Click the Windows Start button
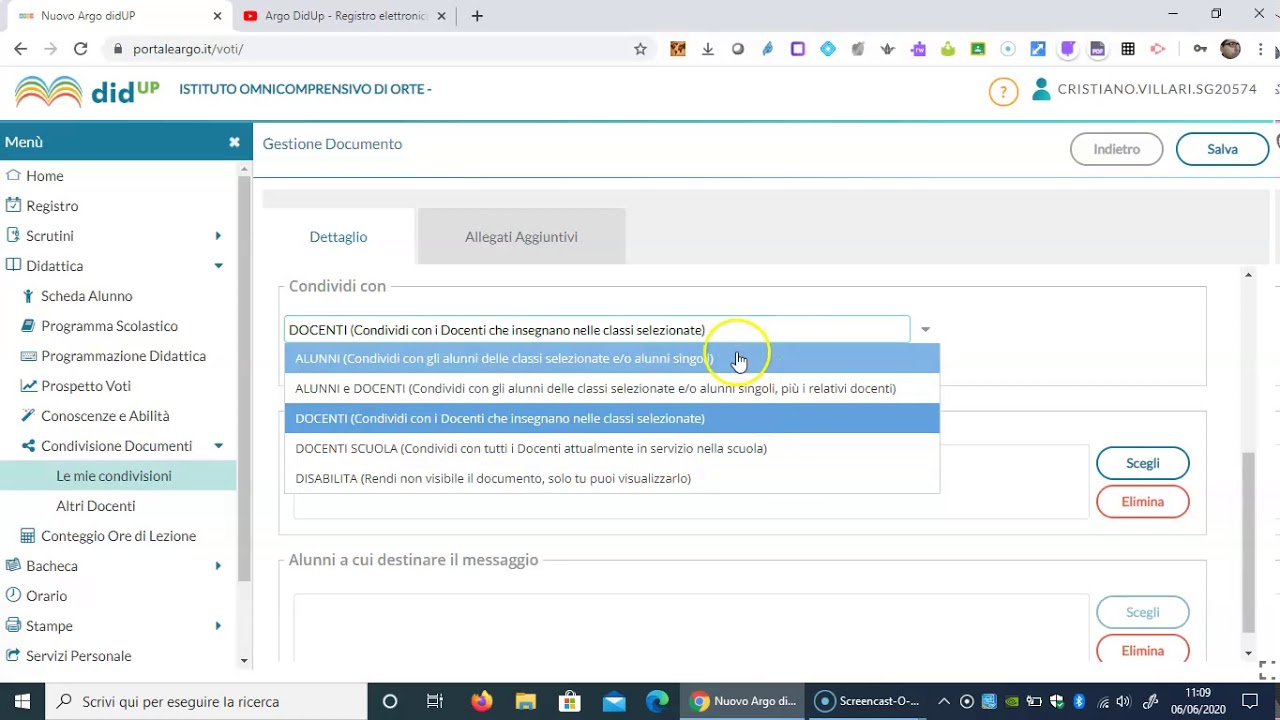The width and height of the screenshot is (1280, 720). tap(22, 701)
